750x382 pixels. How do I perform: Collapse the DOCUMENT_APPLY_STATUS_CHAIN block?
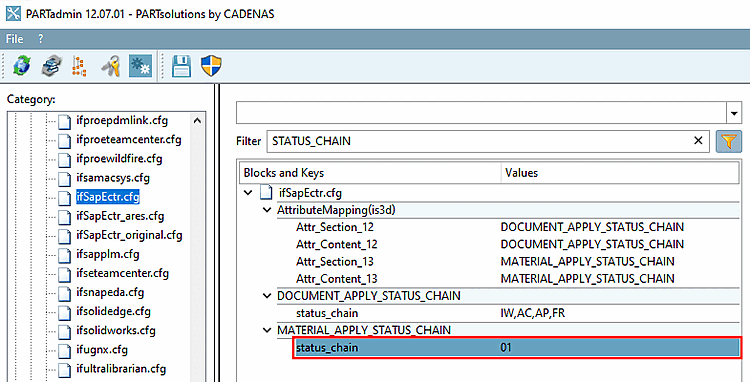tap(267, 296)
